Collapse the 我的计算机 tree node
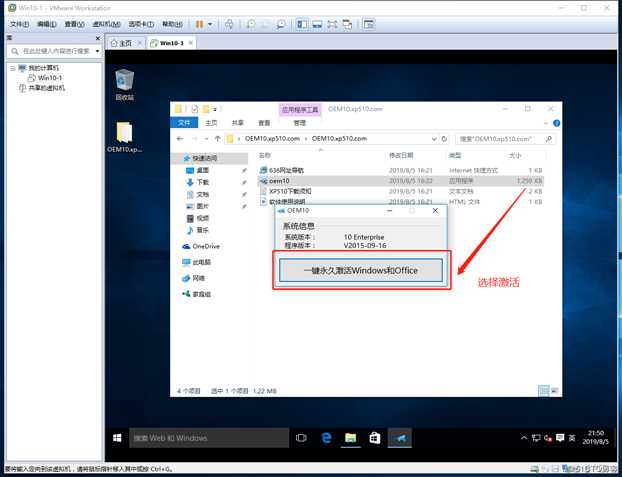Viewport: 622px width, 477px height. pos(13,68)
